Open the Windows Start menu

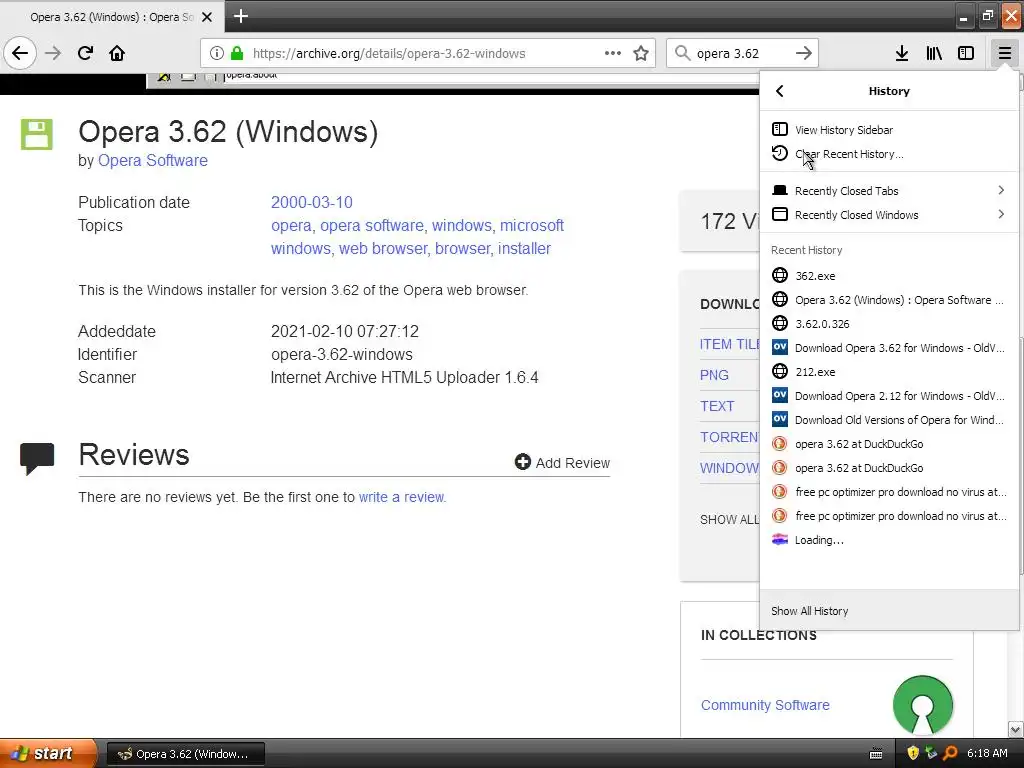pyautogui.click(x=48, y=753)
